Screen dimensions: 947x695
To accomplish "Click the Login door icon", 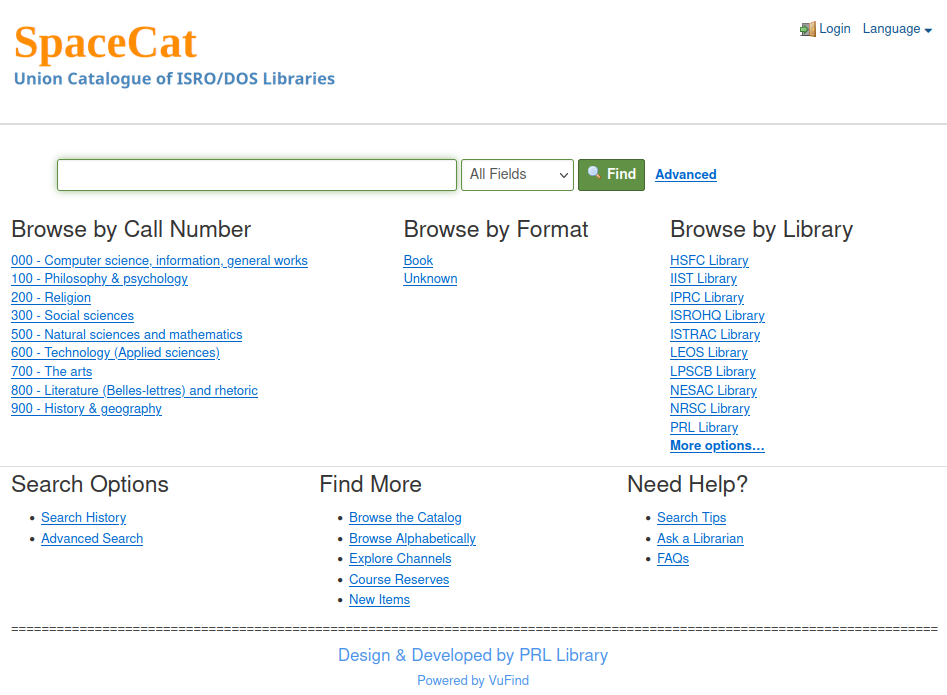I will 807,29.
